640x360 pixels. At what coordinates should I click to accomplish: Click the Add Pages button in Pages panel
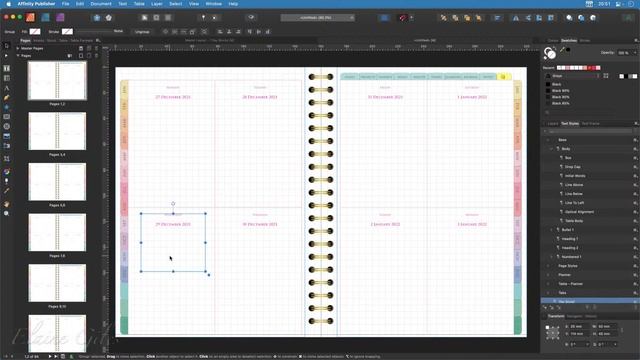(x=81, y=55)
